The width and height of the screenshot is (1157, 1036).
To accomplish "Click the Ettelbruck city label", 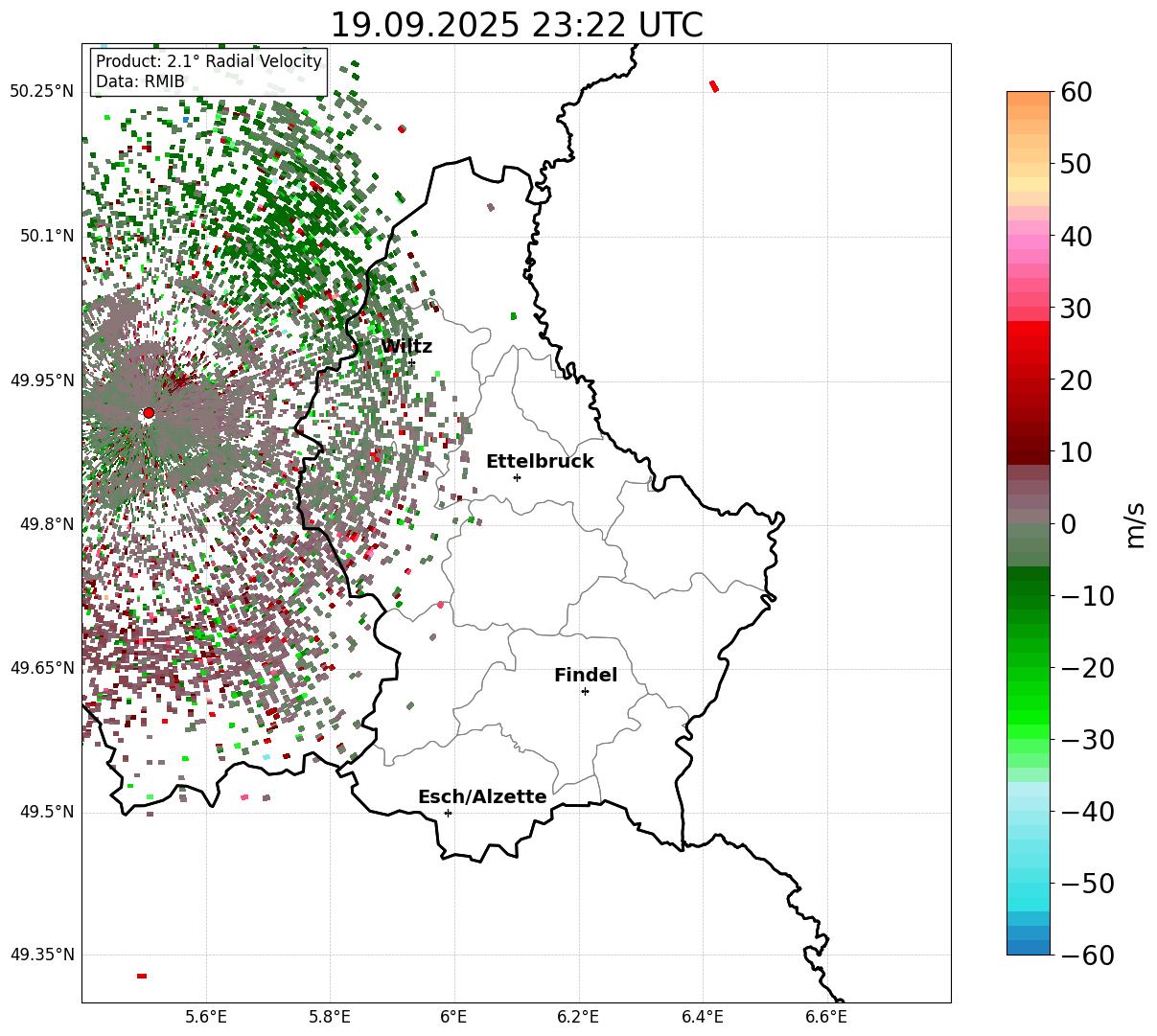I will click(x=540, y=462).
